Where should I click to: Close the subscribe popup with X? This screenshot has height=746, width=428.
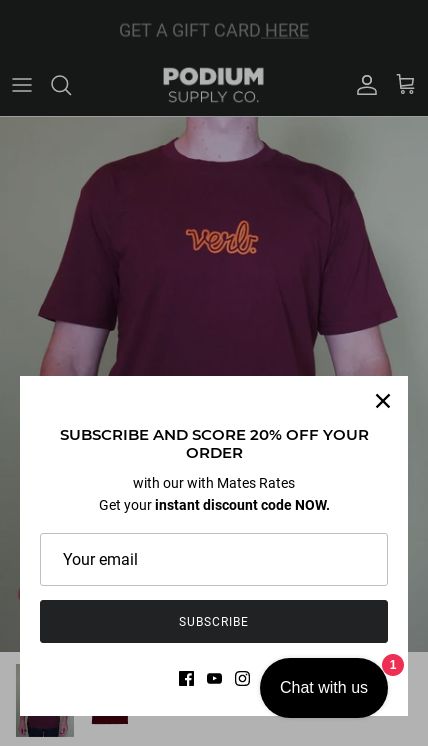point(383,401)
